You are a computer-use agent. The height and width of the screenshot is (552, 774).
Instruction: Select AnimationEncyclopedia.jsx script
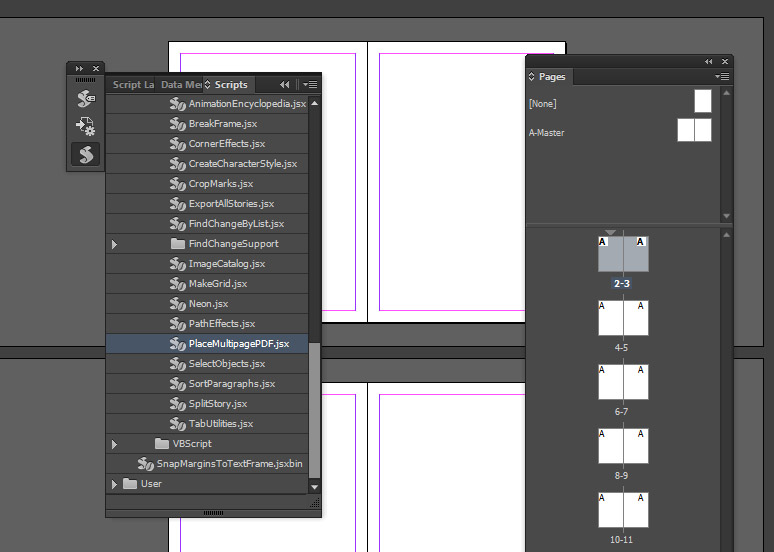click(x=207, y=104)
